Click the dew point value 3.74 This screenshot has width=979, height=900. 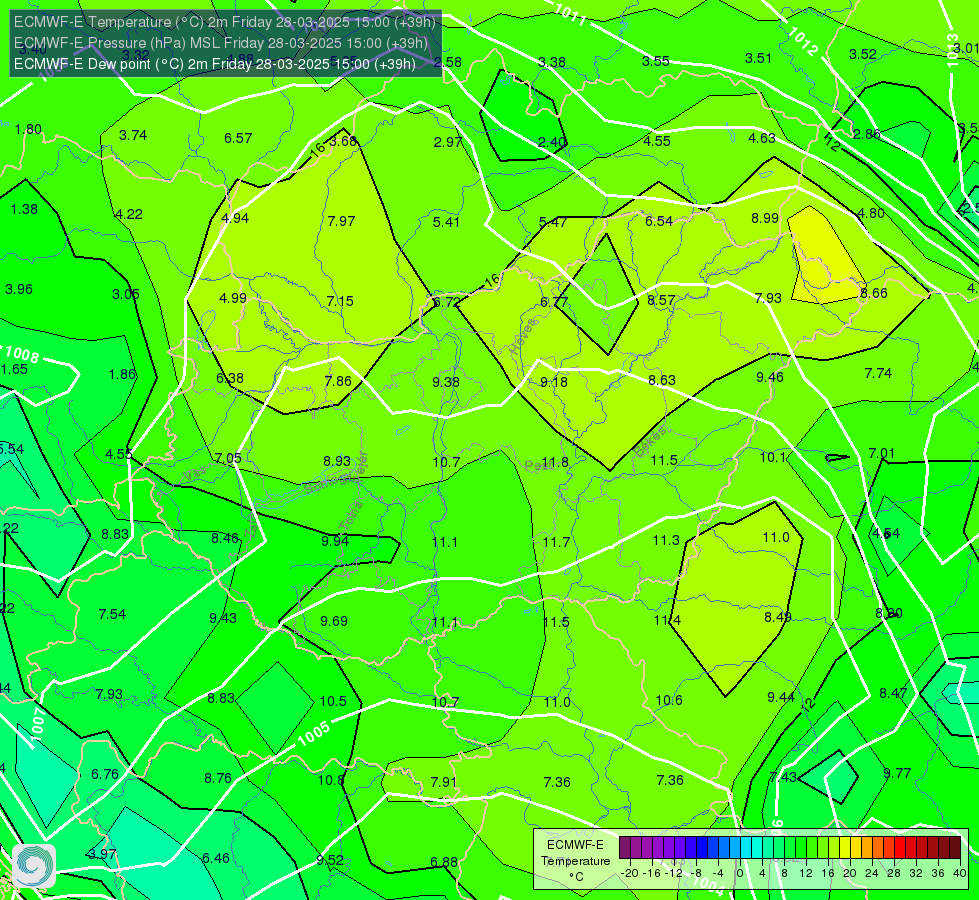[132, 135]
